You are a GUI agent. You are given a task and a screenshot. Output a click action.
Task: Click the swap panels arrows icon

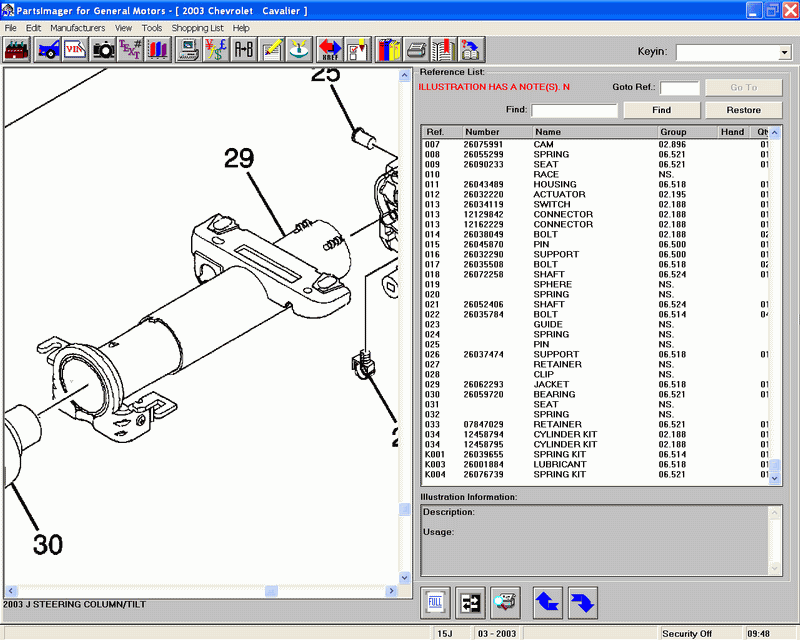tap(470, 603)
